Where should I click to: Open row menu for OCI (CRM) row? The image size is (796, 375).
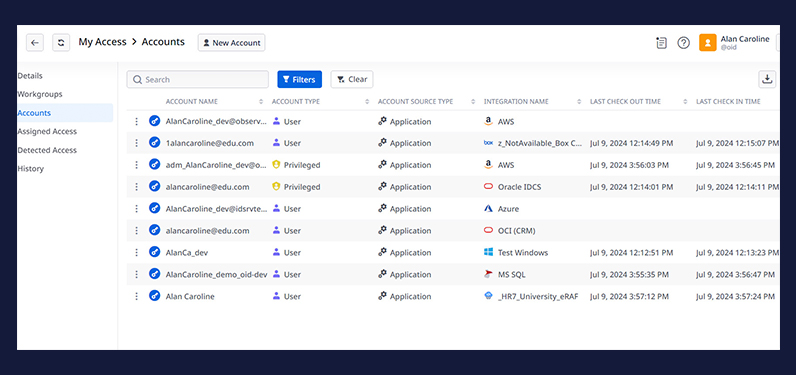click(136, 230)
